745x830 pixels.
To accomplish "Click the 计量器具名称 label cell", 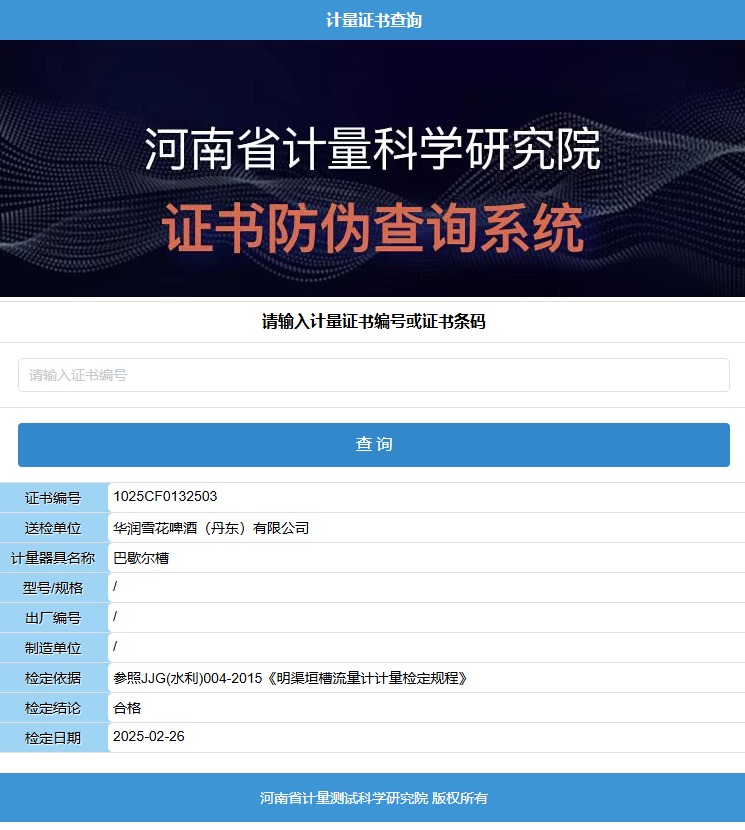I will pyautogui.click(x=53, y=558).
